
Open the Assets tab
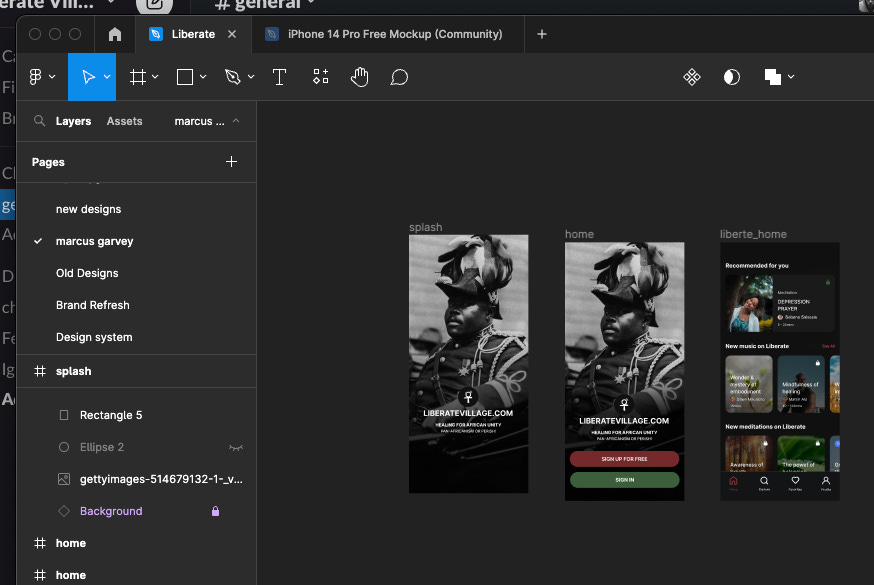tap(124, 121)
